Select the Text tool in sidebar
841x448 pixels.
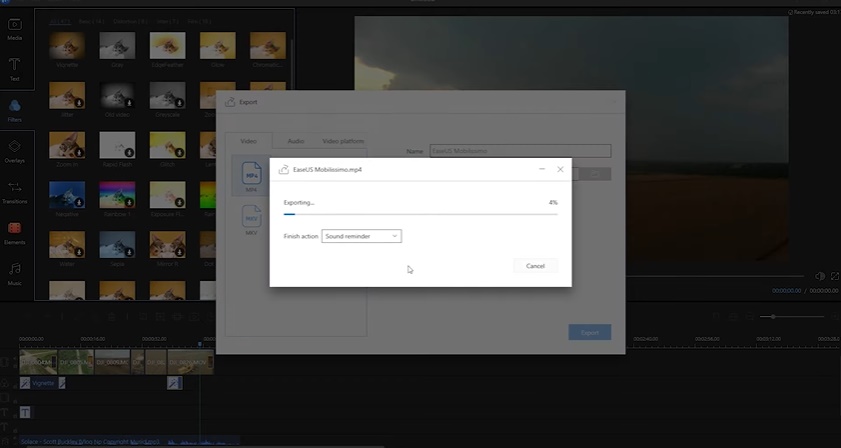click(x=15, y=68)
